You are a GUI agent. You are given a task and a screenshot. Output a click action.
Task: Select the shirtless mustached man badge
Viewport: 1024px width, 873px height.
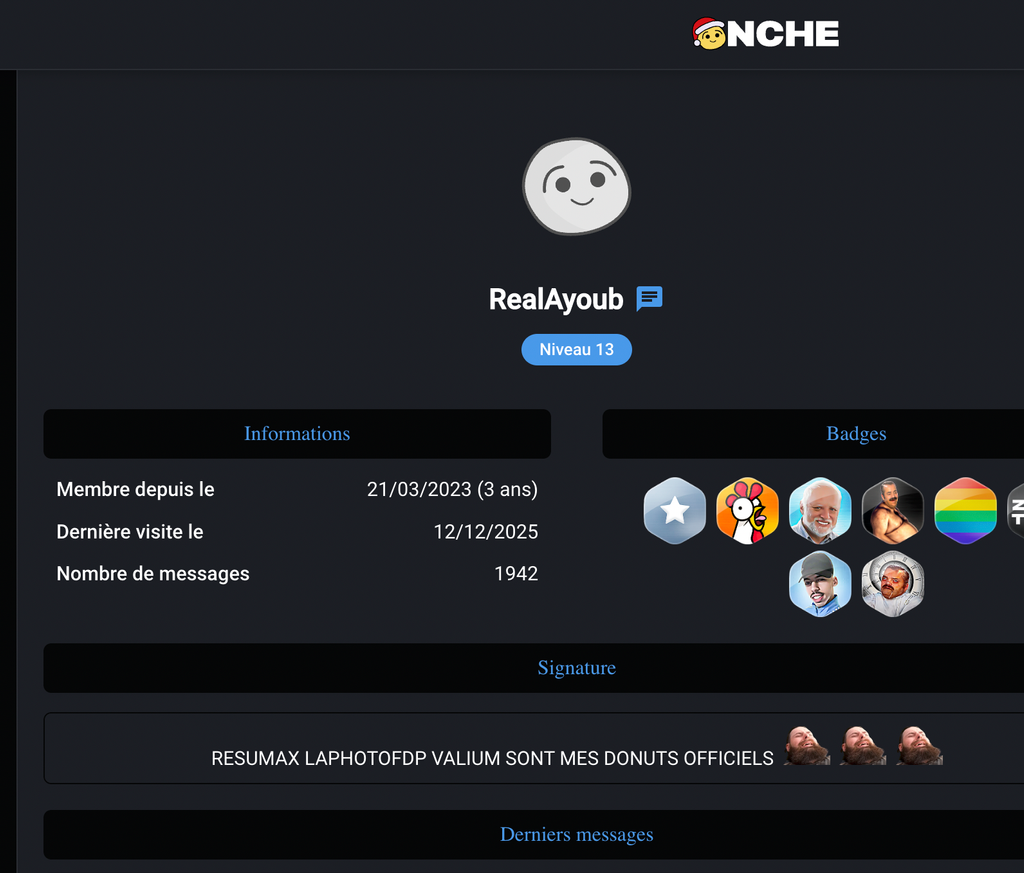coord(893,511)
